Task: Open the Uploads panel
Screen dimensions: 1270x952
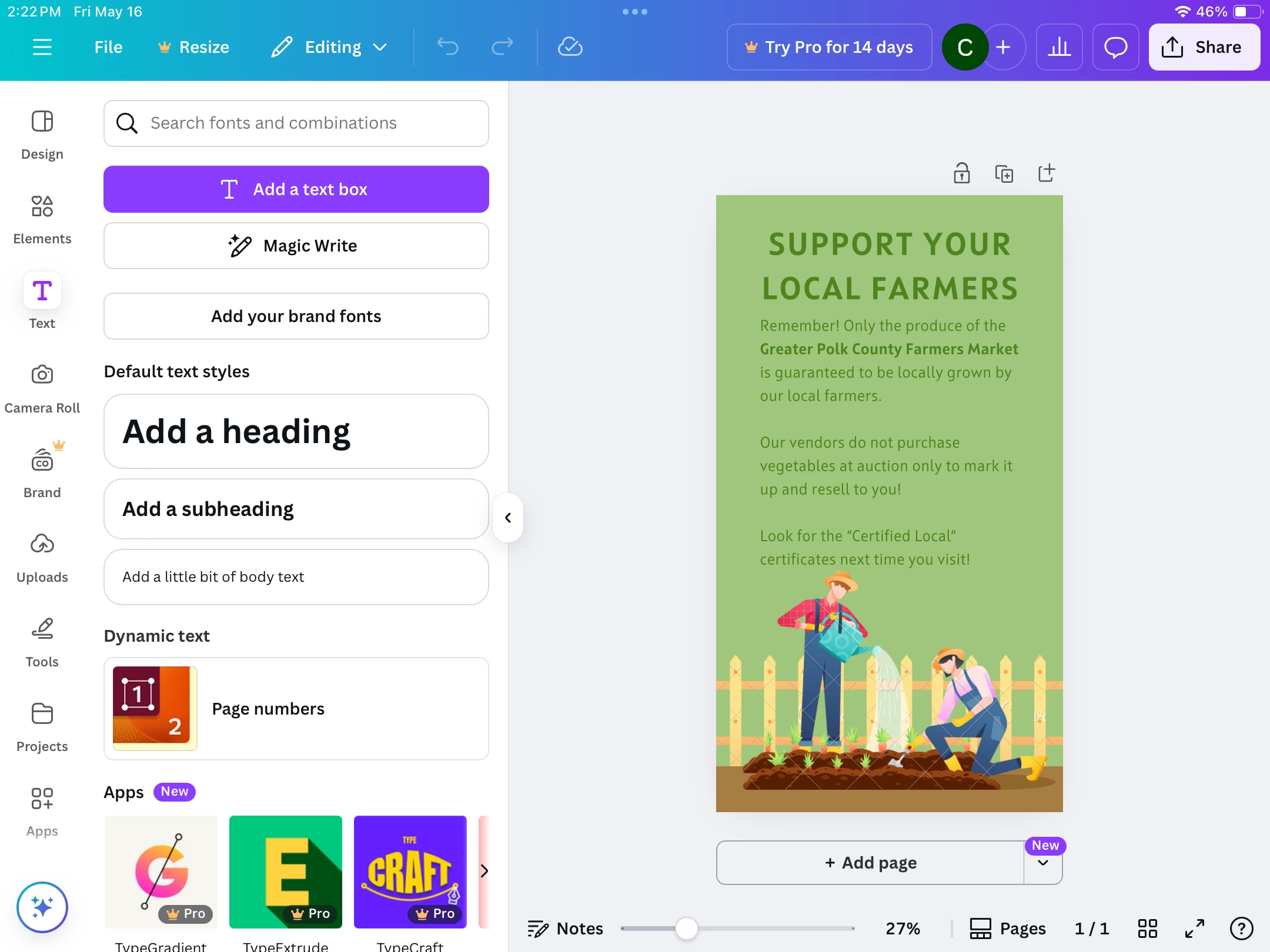Action: pos(42,558)
